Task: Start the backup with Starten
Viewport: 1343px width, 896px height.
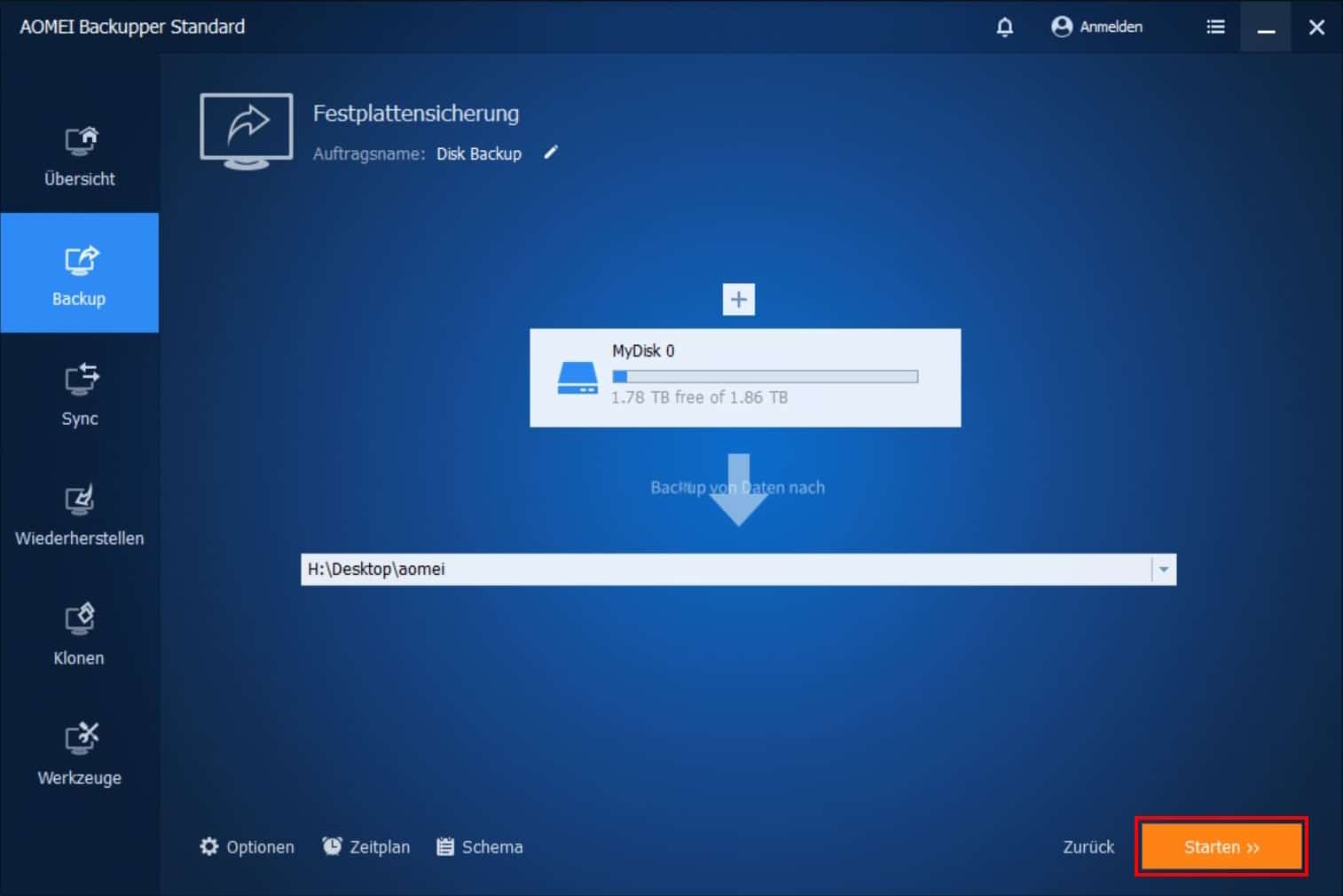Action: 1221,847
